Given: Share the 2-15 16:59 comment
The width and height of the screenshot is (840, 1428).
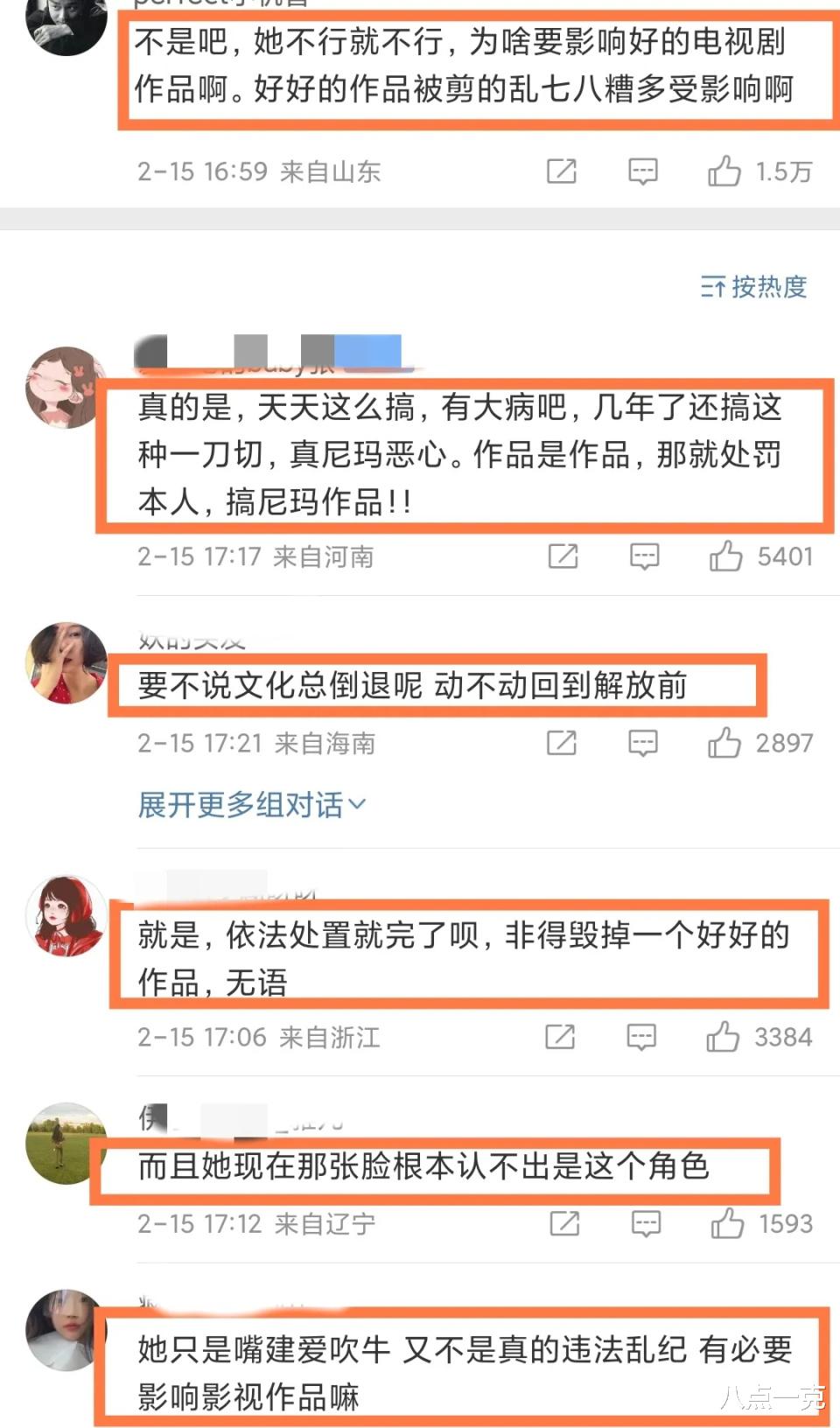Looking at the screenshot, I should pos(562,171).
